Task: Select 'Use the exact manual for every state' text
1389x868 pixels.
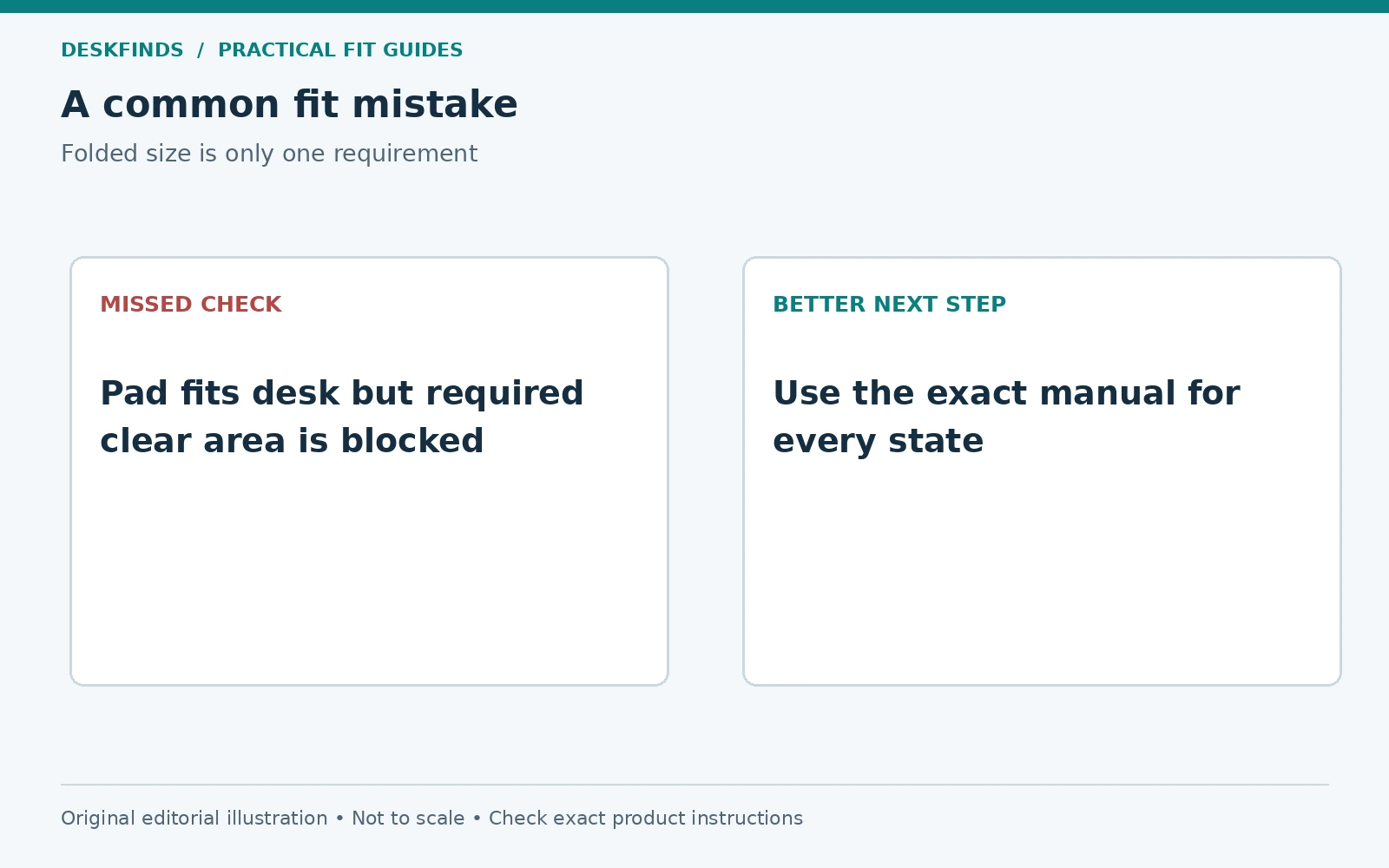Action: click(x=1006, y=417)
